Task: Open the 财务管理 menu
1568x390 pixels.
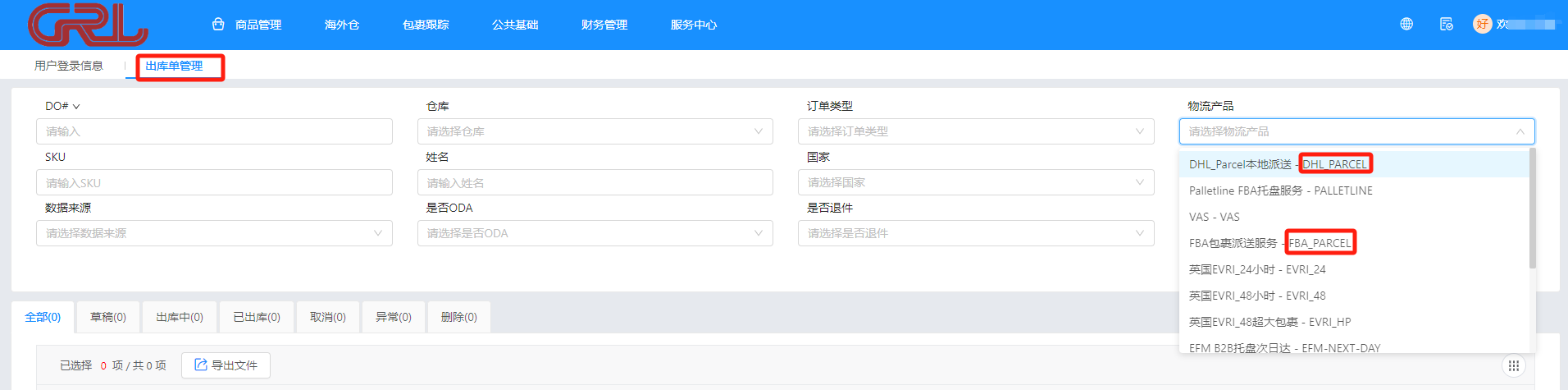Action: [x=604, y=25]
